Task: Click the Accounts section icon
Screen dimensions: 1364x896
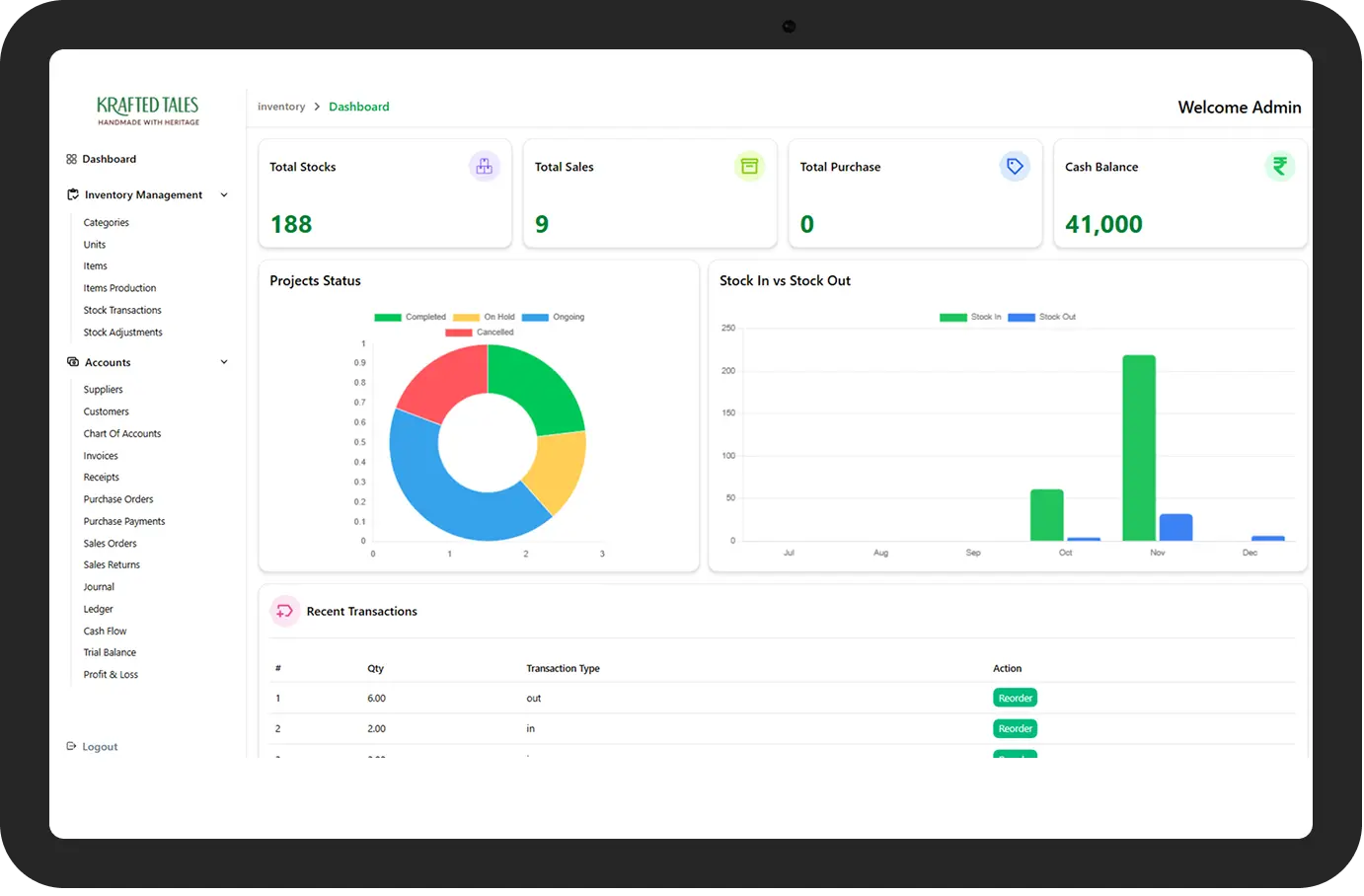Action: point(72,362)
